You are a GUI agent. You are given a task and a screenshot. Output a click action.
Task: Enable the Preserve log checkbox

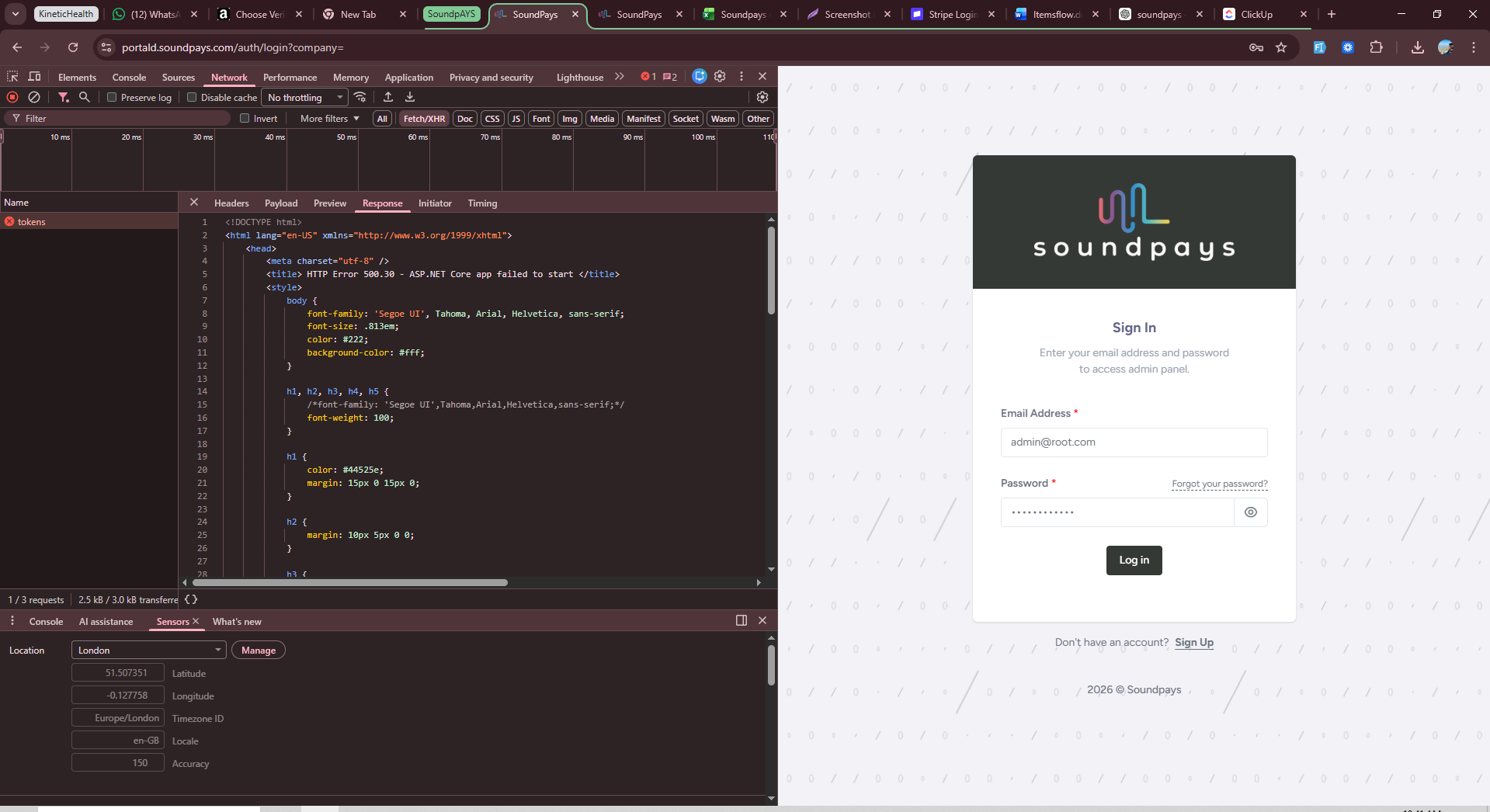tap(112, 98)
